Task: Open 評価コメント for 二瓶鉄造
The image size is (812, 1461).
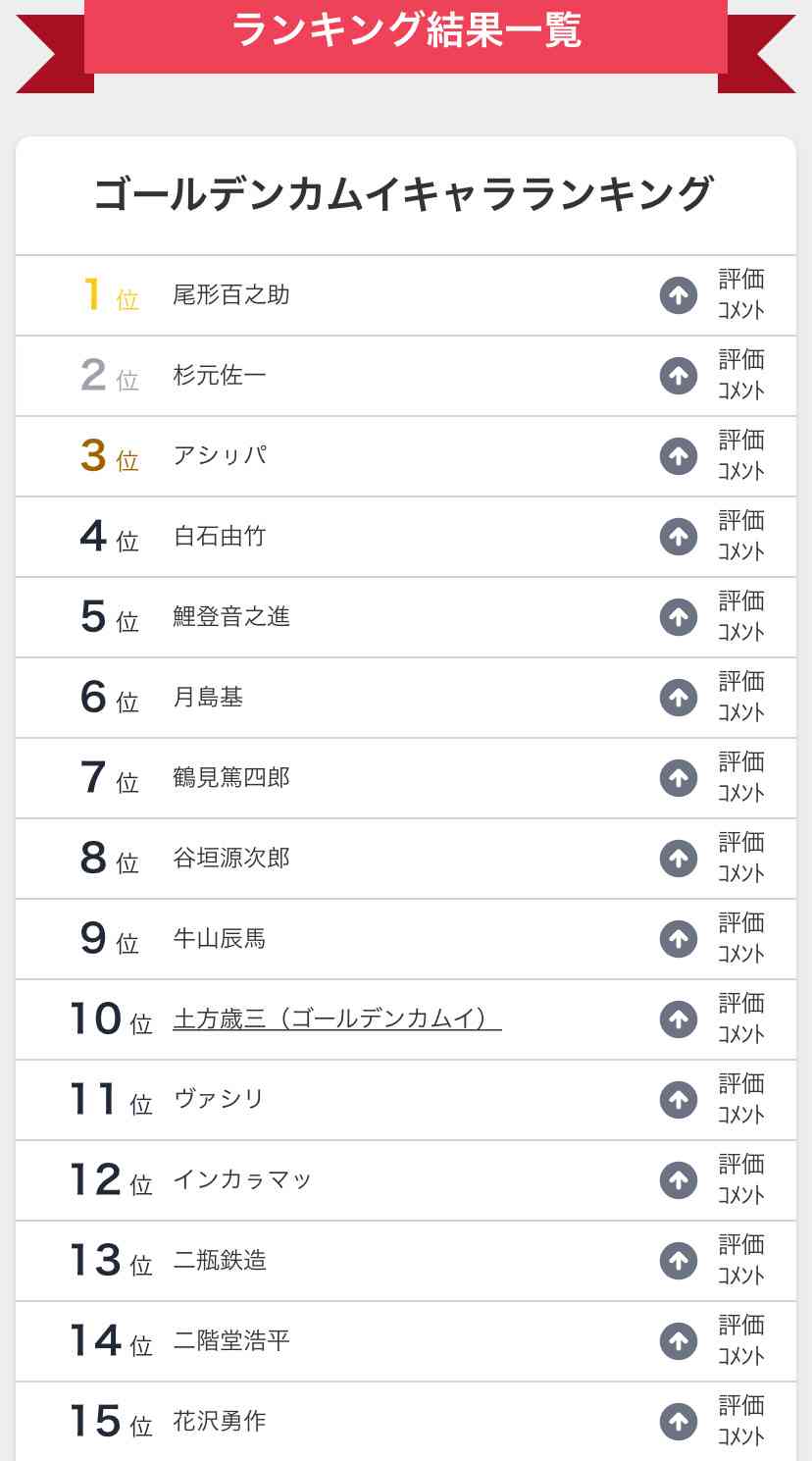Action: tap(740, 1260)
